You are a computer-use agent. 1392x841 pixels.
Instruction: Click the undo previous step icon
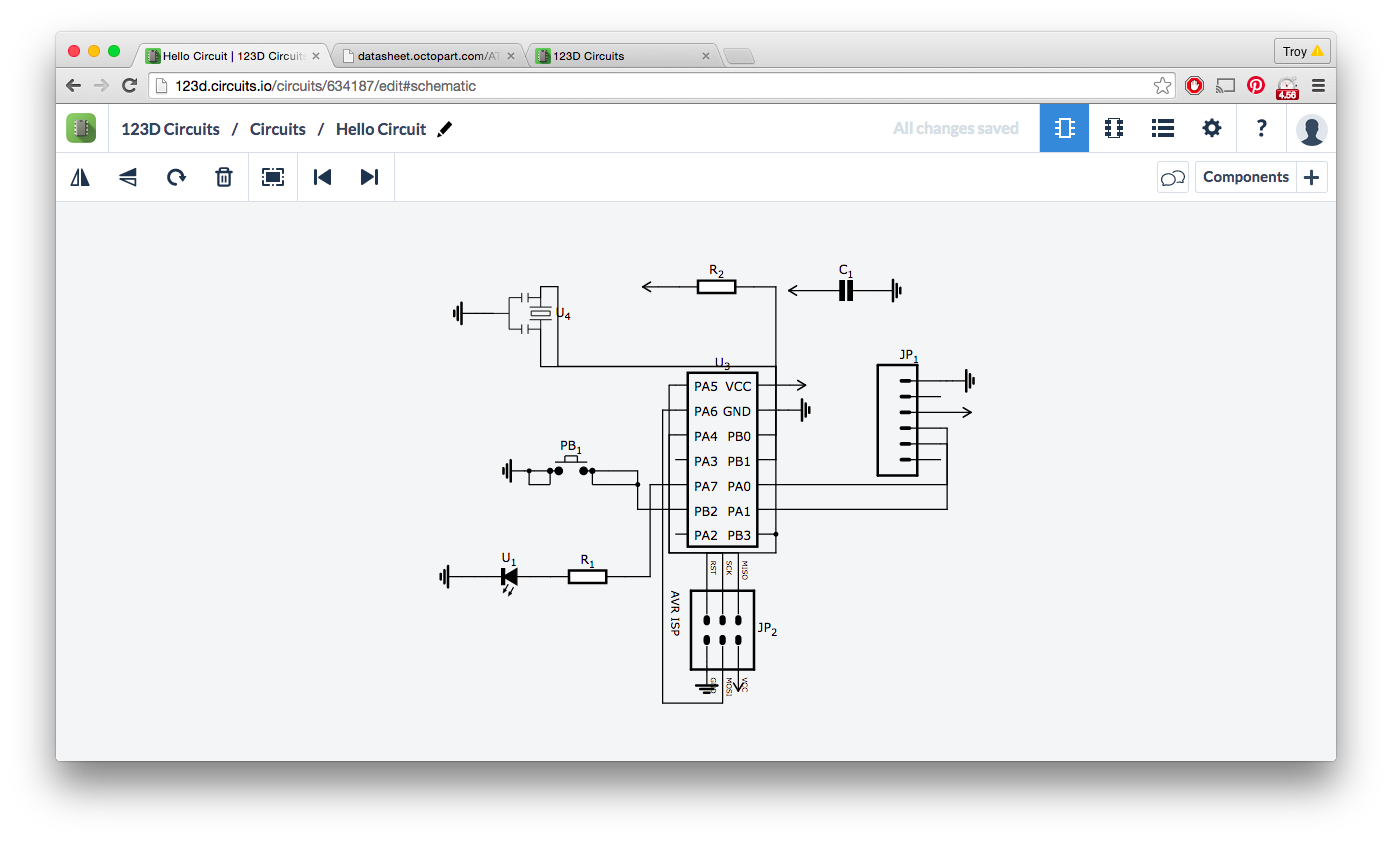click(322, 177)
